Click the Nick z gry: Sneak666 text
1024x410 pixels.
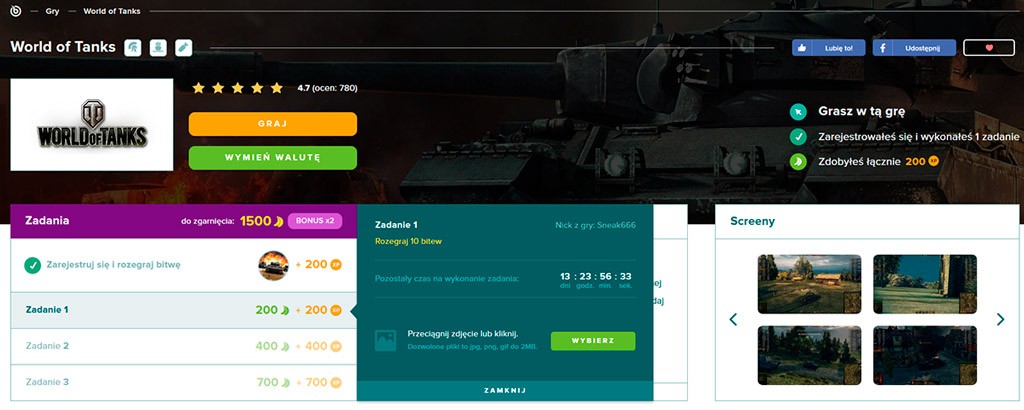click(595, 225)
